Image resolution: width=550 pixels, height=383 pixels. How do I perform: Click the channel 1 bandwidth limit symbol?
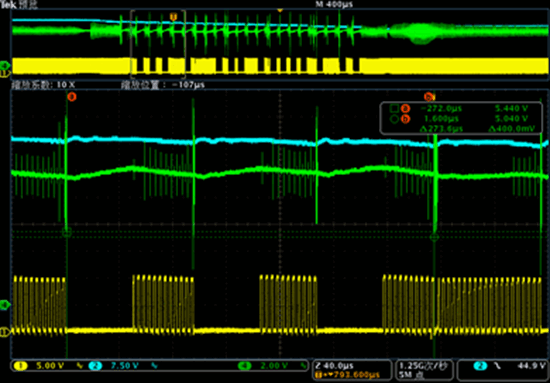pyautogui.click(x=80, y=366)
